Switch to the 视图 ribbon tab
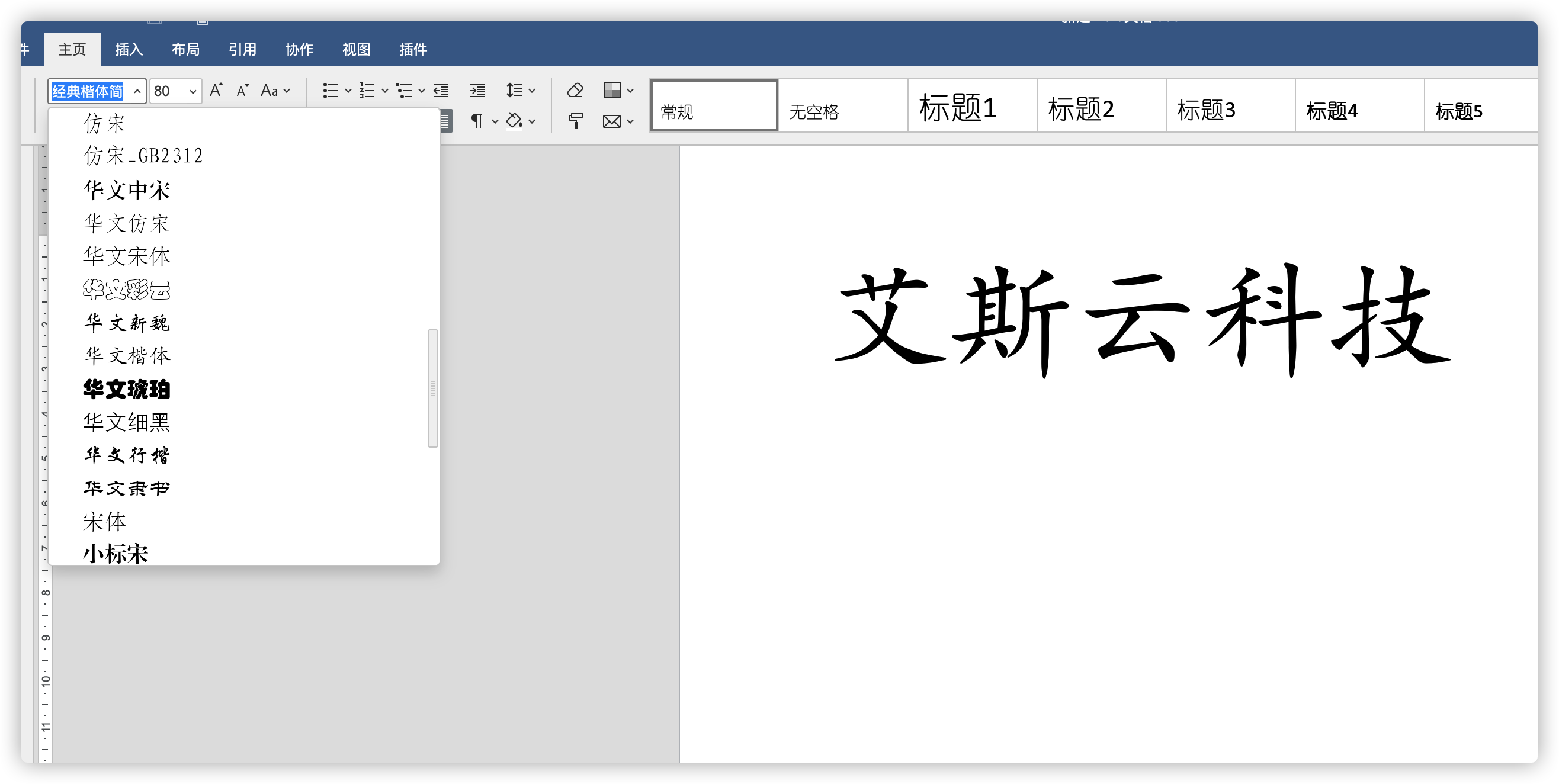The height and width of the screenshot is (784, 1559). (356, 50)
